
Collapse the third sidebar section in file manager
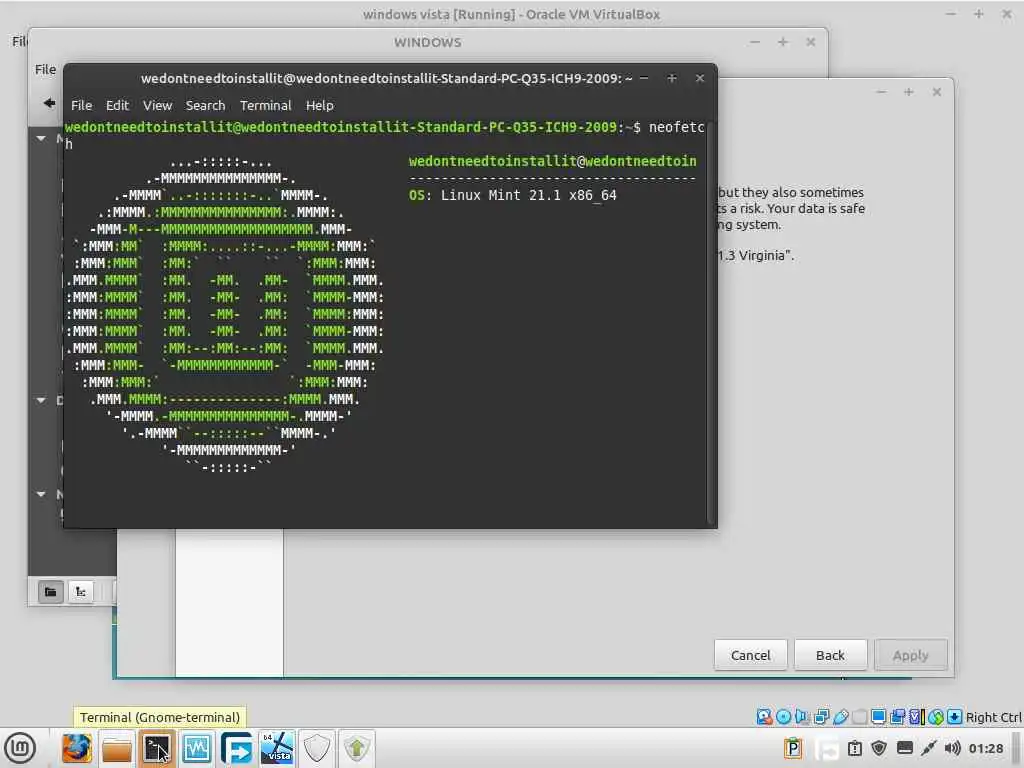click(x=41, y=494)
